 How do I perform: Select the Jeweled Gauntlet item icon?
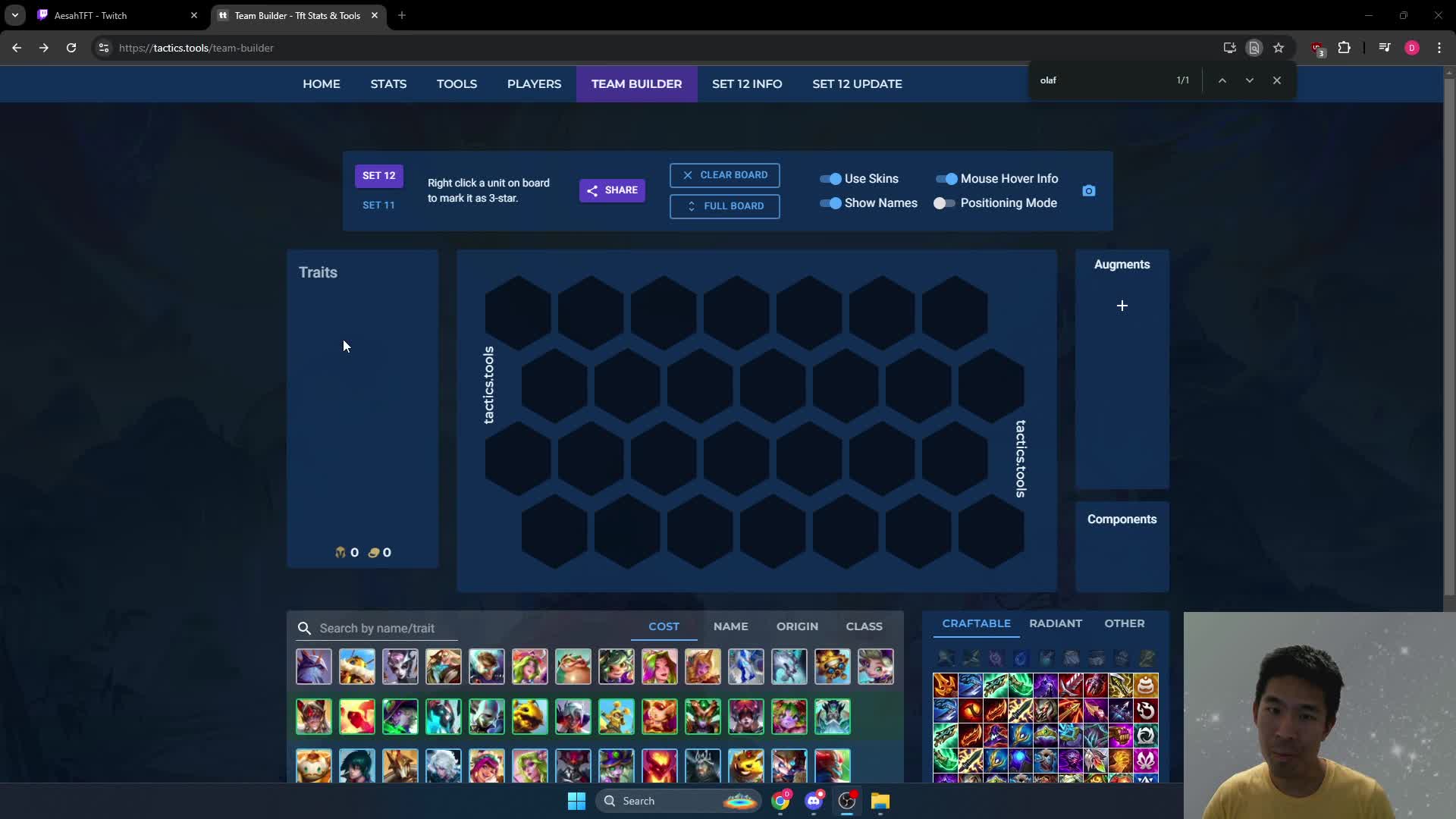click(1121, 735)
